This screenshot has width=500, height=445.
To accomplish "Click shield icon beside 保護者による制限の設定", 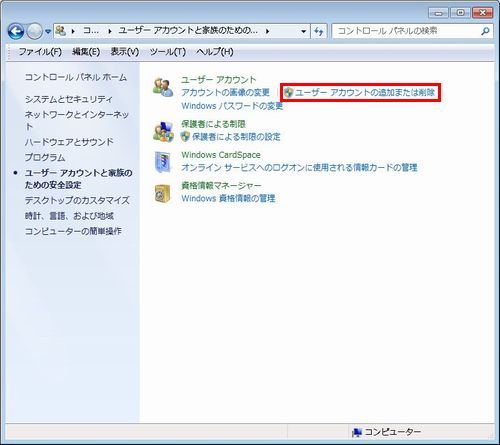I will (x=185, y=136).
